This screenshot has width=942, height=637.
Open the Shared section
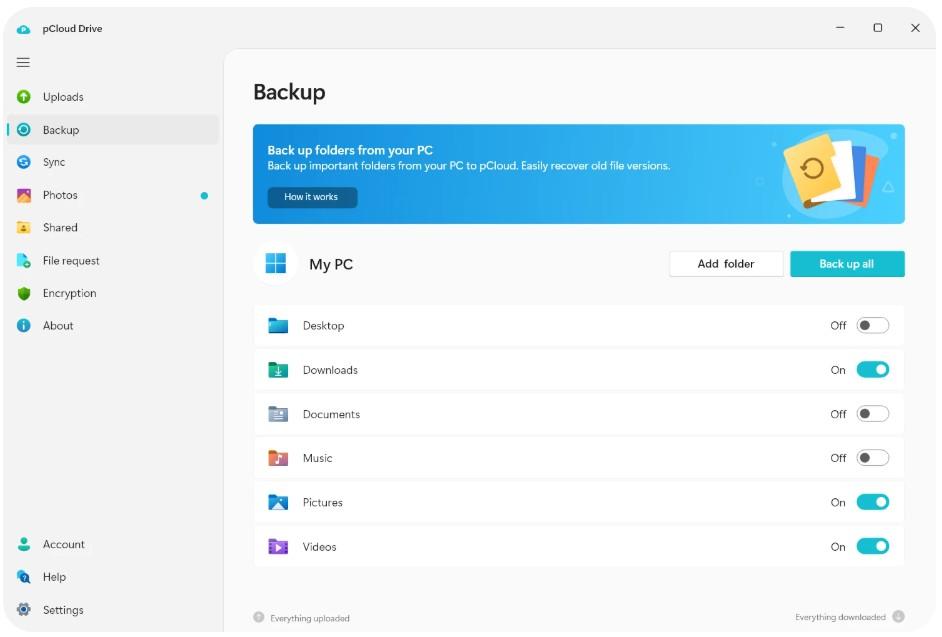(x=113, y=228)
